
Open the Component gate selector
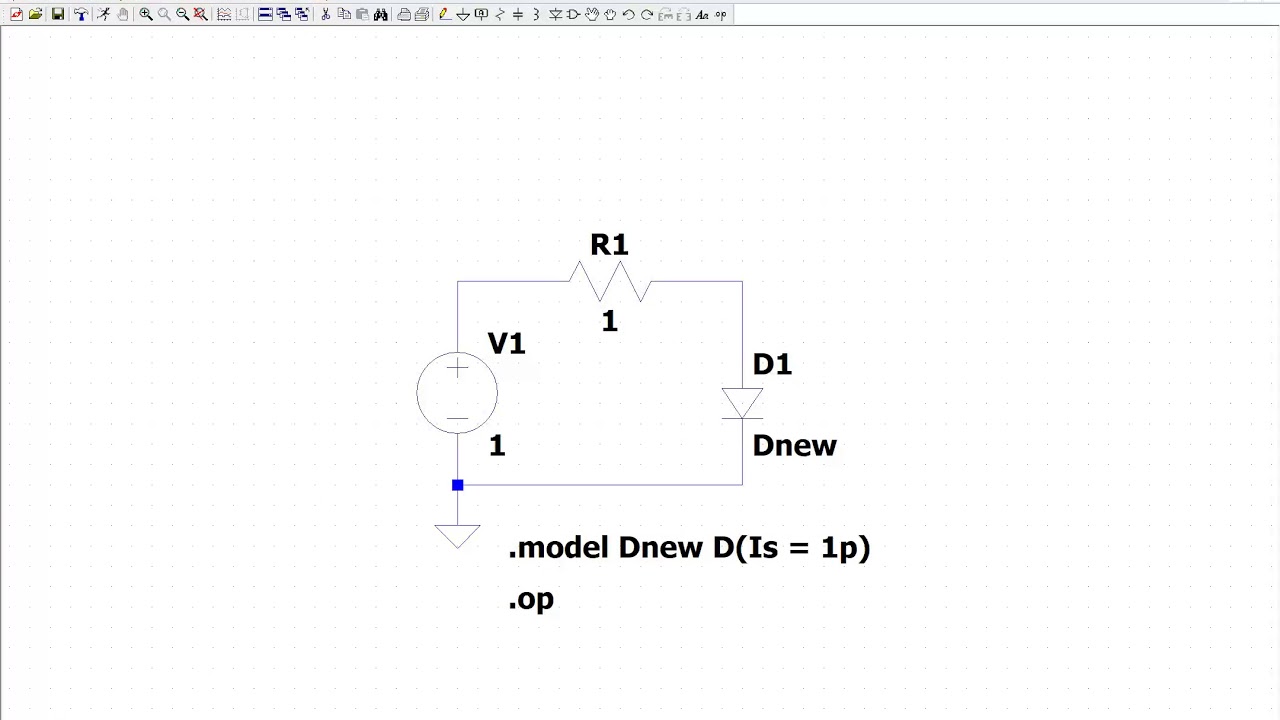(x=574, y=14)
